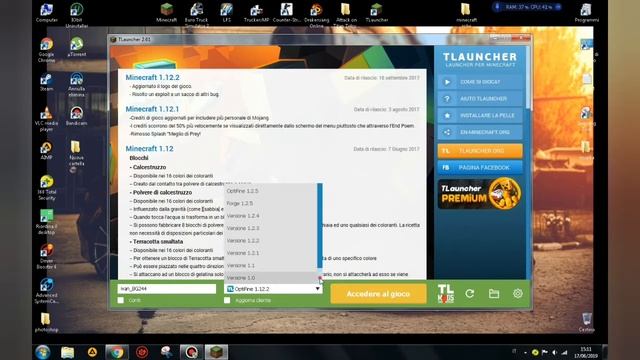Click the Minecraft 1.12.2 heading

(x=152, y=78)
